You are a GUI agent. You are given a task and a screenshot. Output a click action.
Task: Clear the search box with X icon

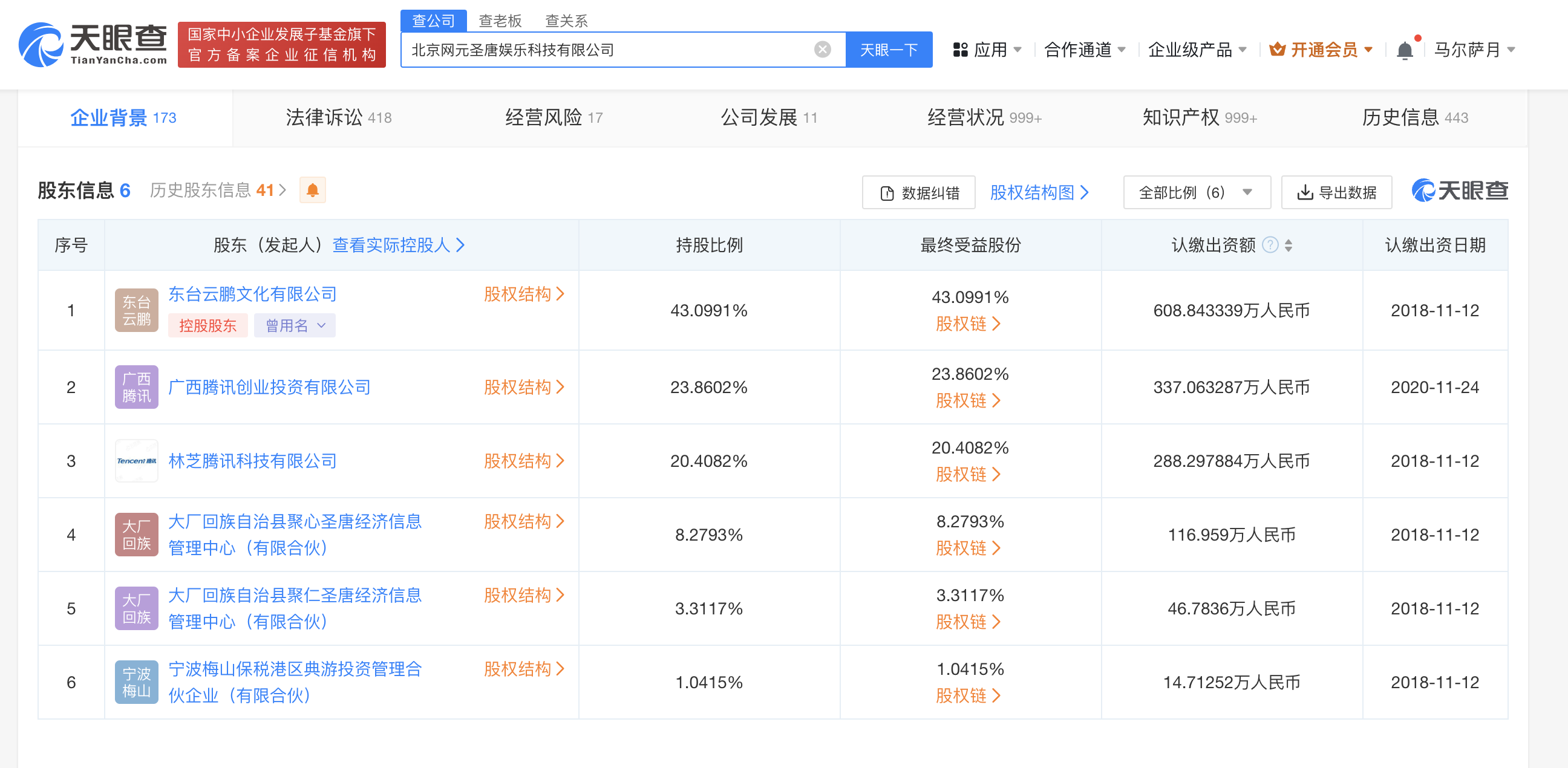pos(822,50)
